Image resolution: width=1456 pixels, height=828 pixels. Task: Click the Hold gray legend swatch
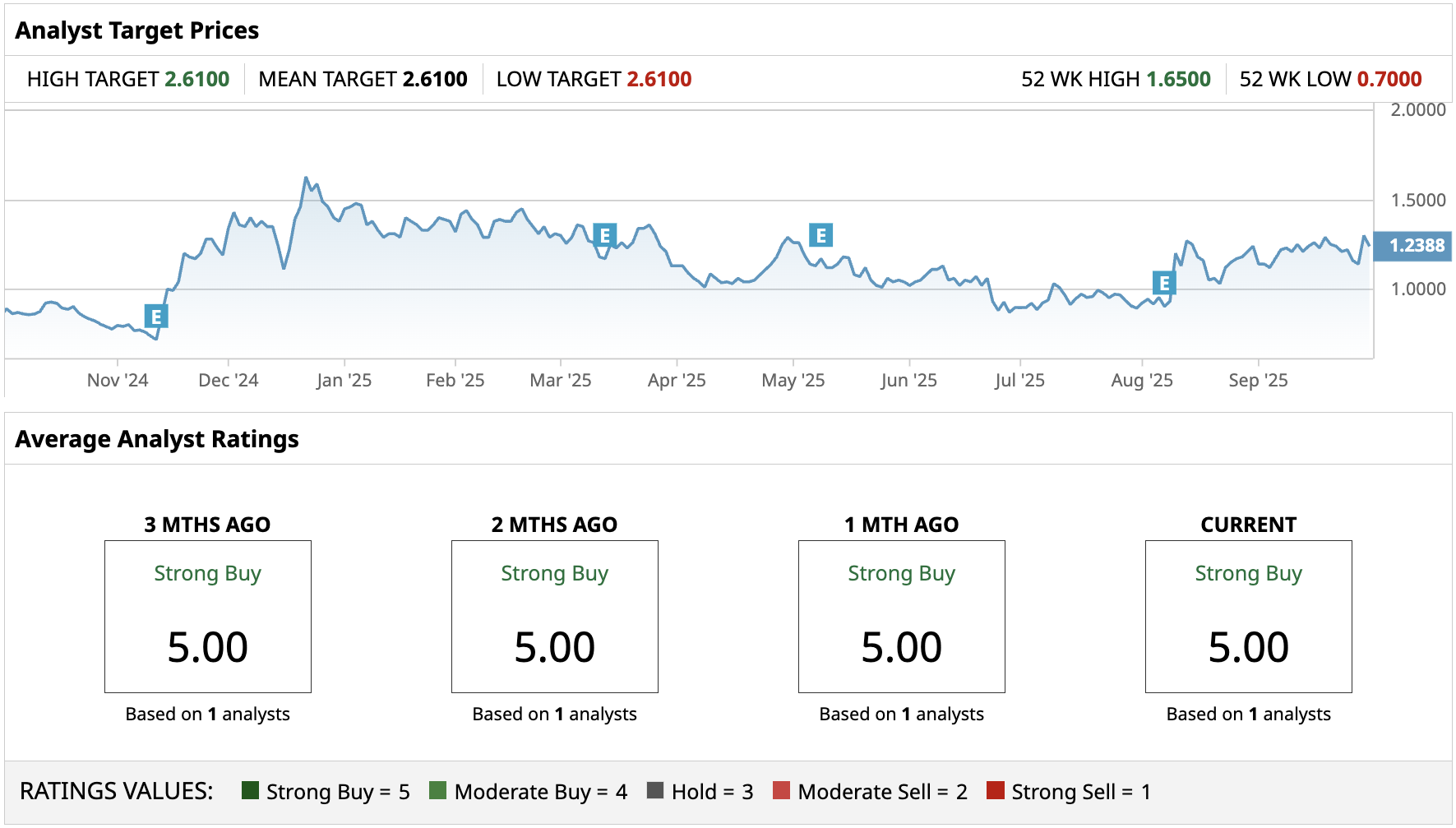[655, 790]
